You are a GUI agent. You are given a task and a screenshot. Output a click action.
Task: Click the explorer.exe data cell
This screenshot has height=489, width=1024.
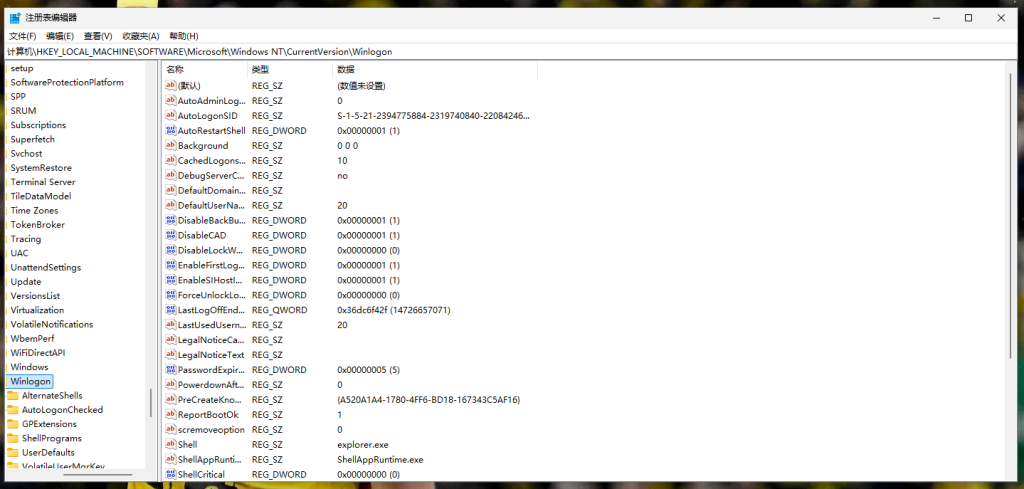coord(362,445)
